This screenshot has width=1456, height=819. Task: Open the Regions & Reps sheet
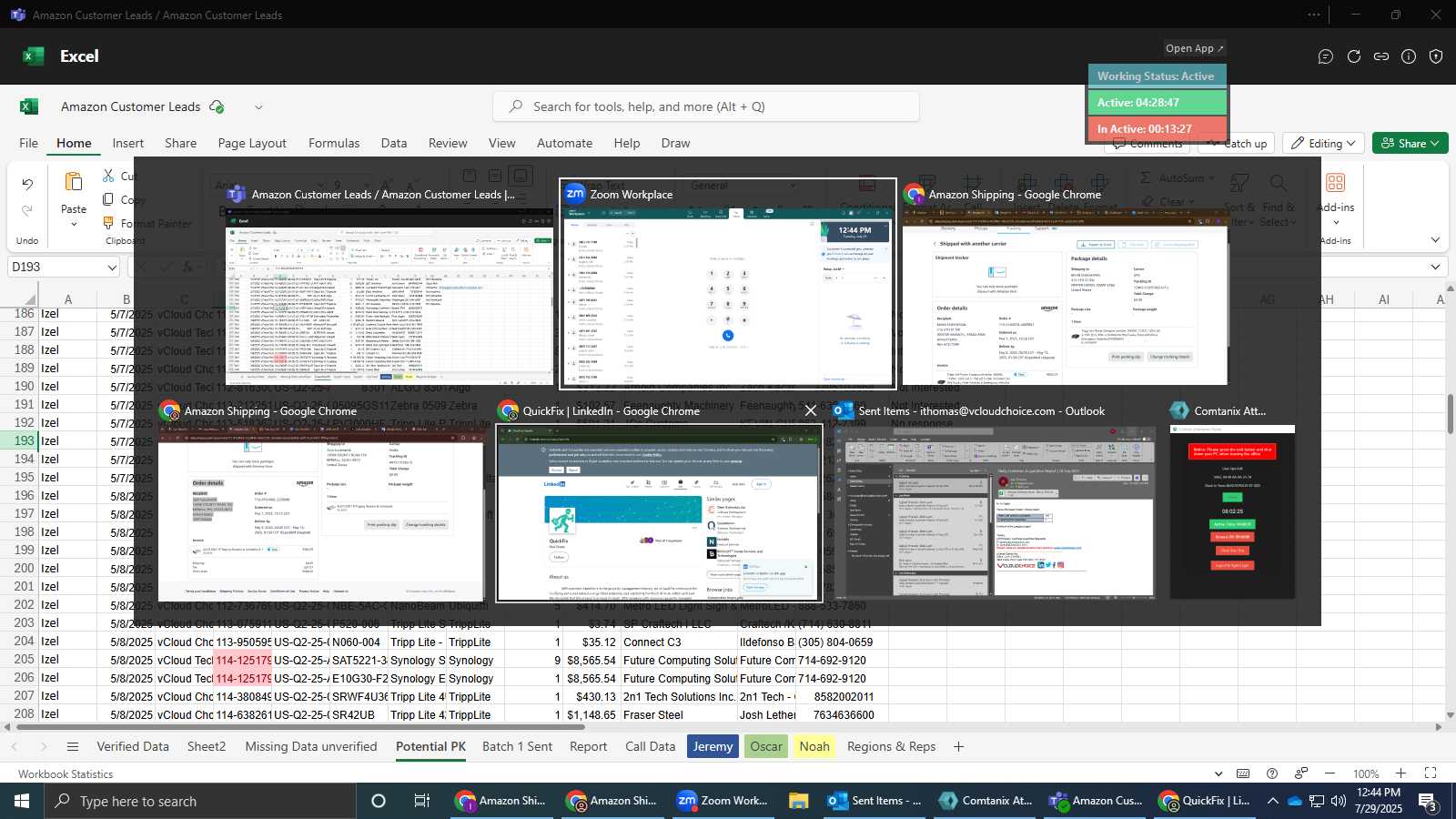tap(891, 746)
